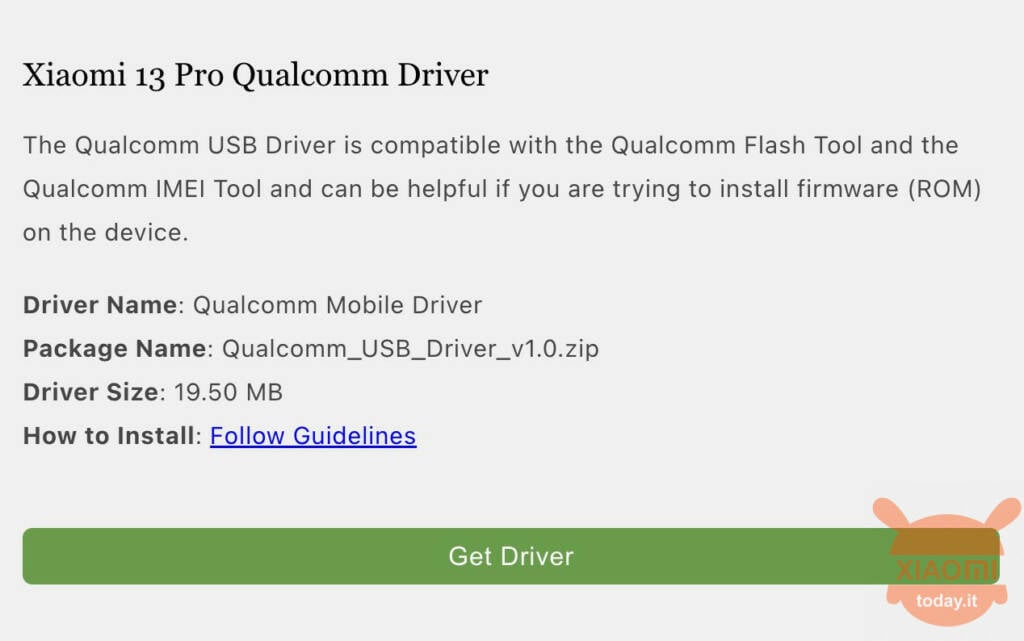The width and height of the screenshot is (1024, 641).
Task: Open the Follow Guidelines link
Action: pyautogui.click(x=313, y=436)
